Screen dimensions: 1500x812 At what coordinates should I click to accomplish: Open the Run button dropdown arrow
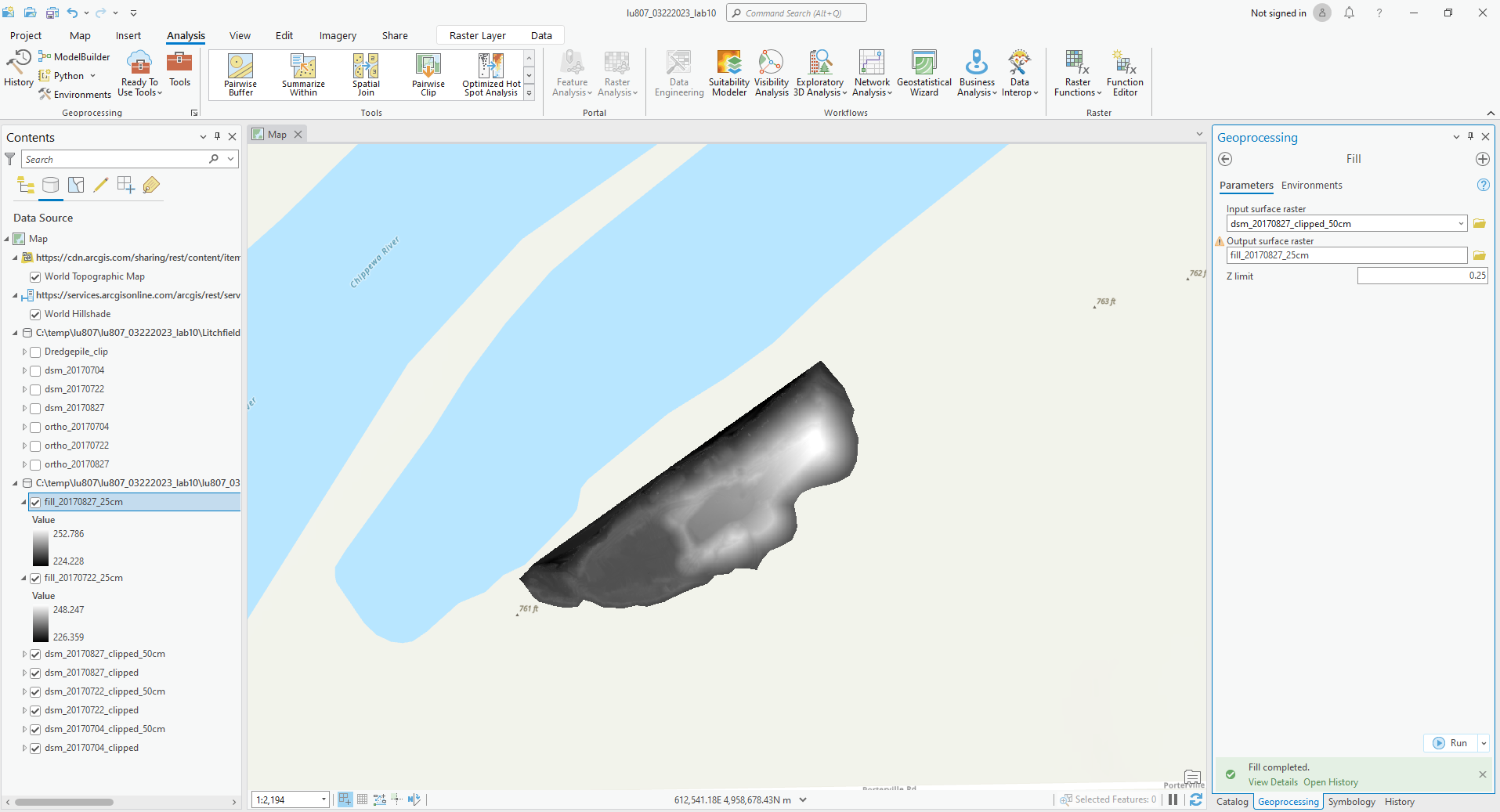tap(1483, 743)
